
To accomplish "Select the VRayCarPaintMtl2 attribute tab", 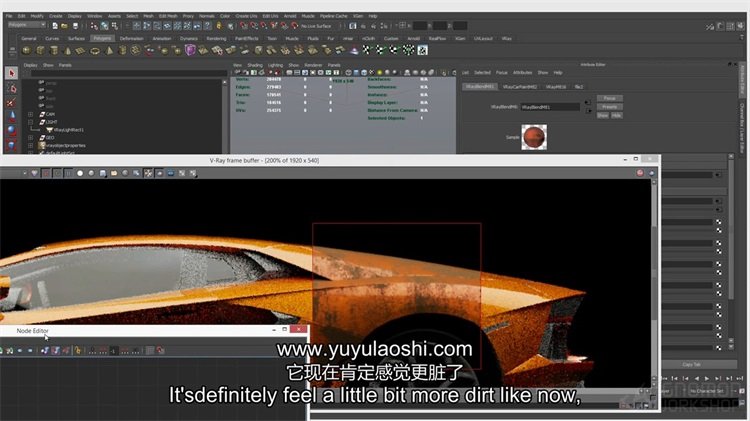I will (x=520, y=87).
